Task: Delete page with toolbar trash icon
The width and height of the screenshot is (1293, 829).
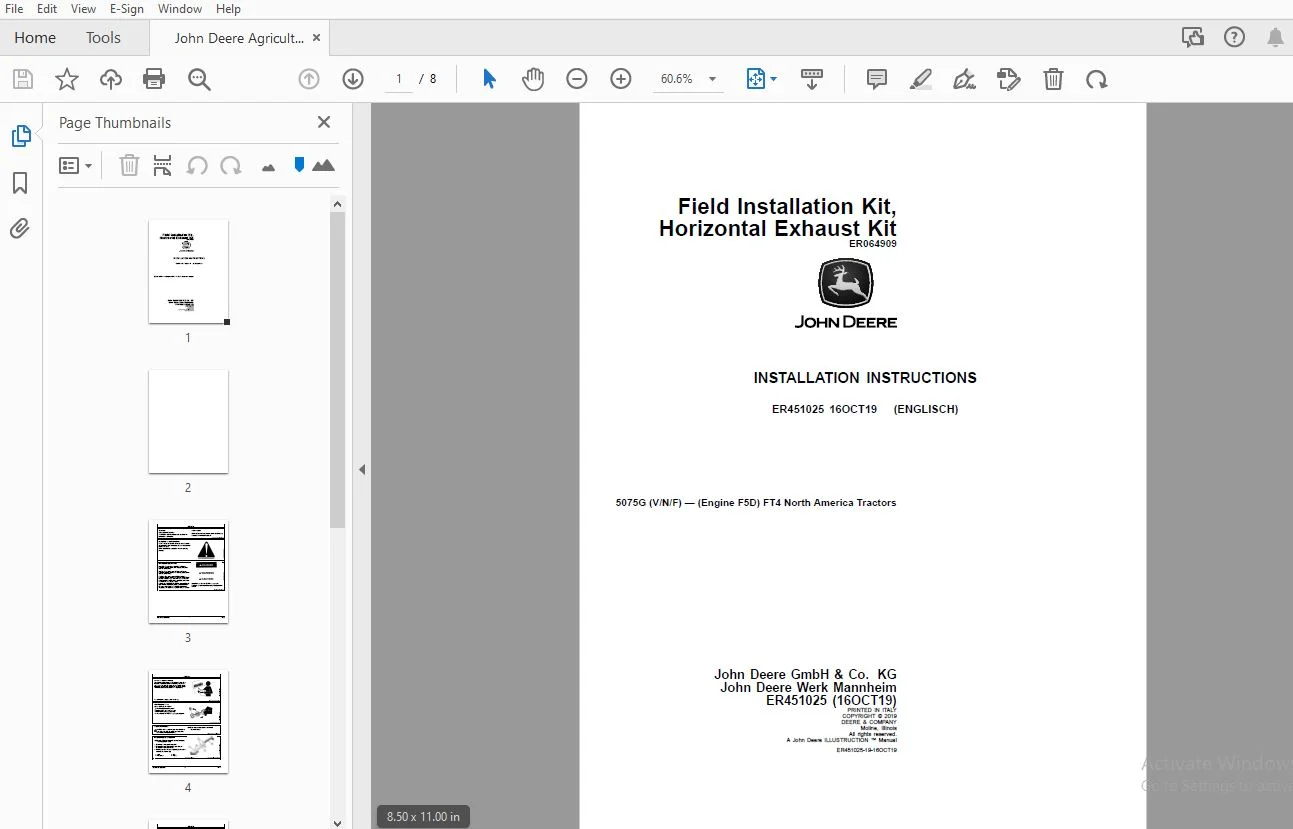Action: [1053, 79]
